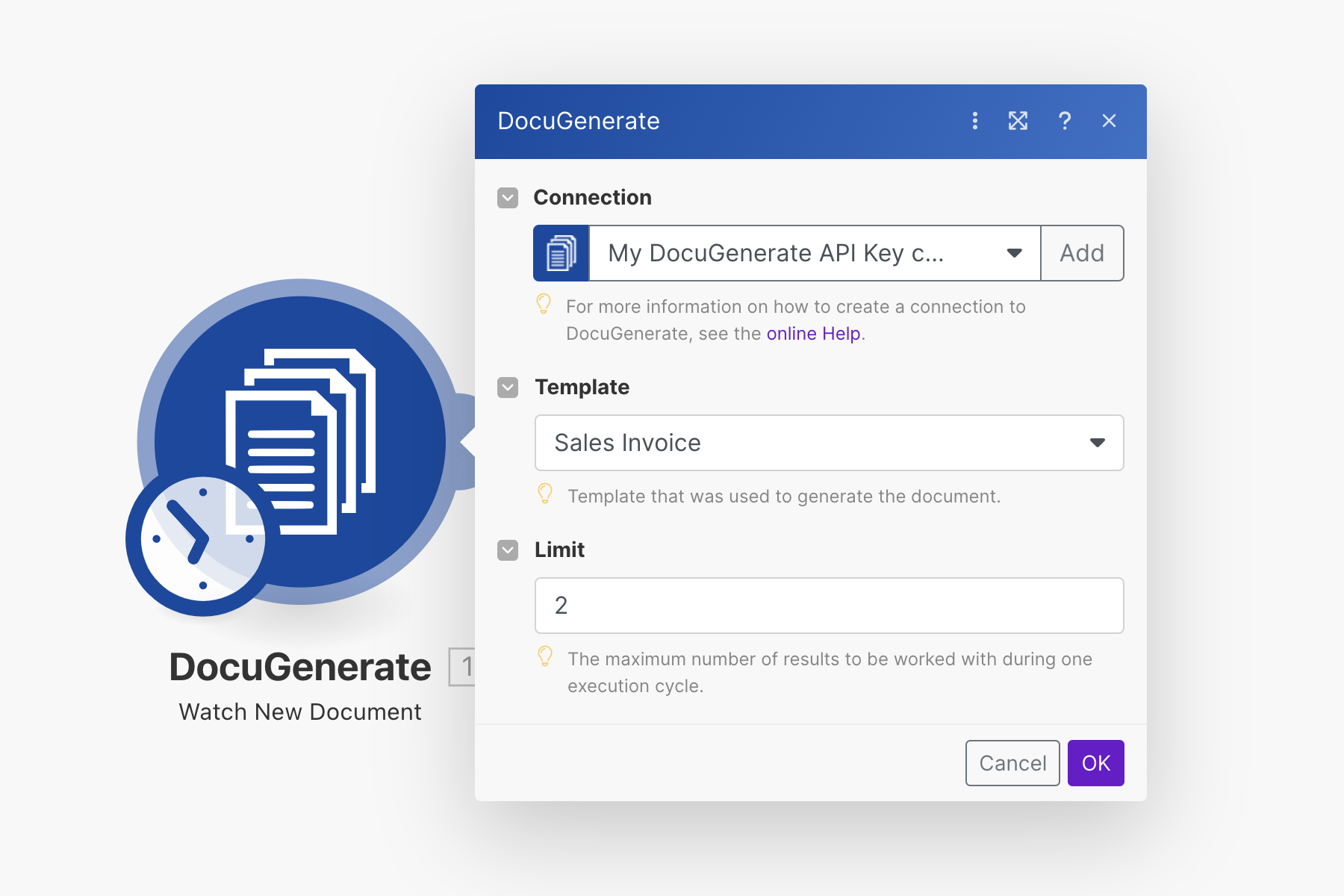Collapse the Limit section toggle

(x=508, y=550)
